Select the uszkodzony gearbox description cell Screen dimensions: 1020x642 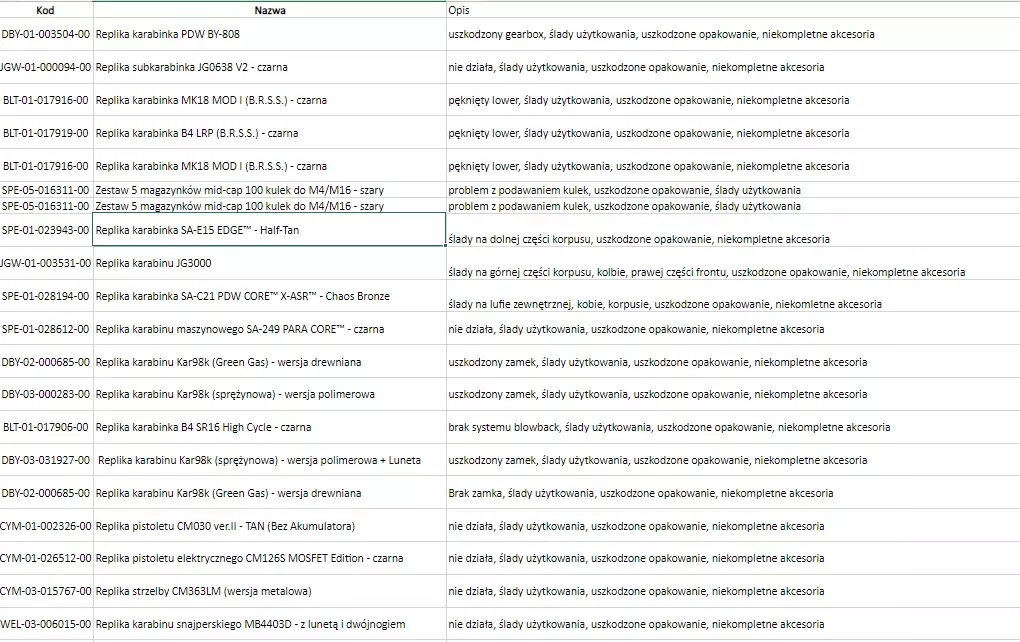click(661, 34)
